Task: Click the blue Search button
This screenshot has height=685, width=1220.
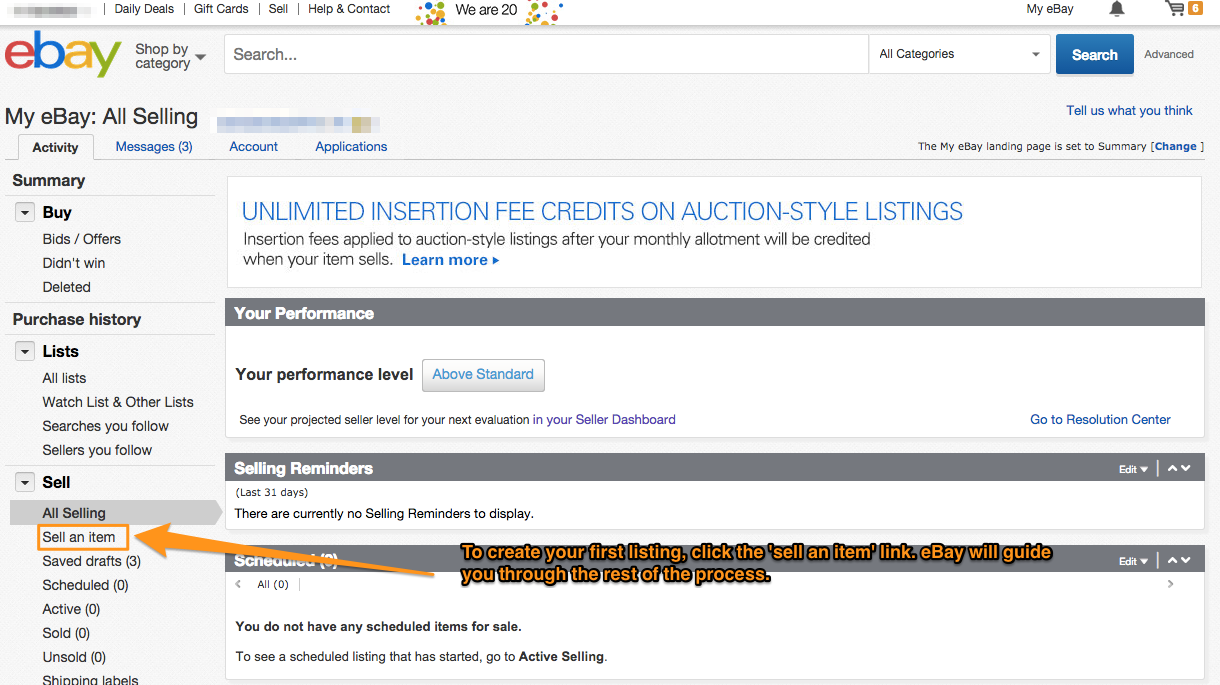Action: click(x=1095, y=55)
